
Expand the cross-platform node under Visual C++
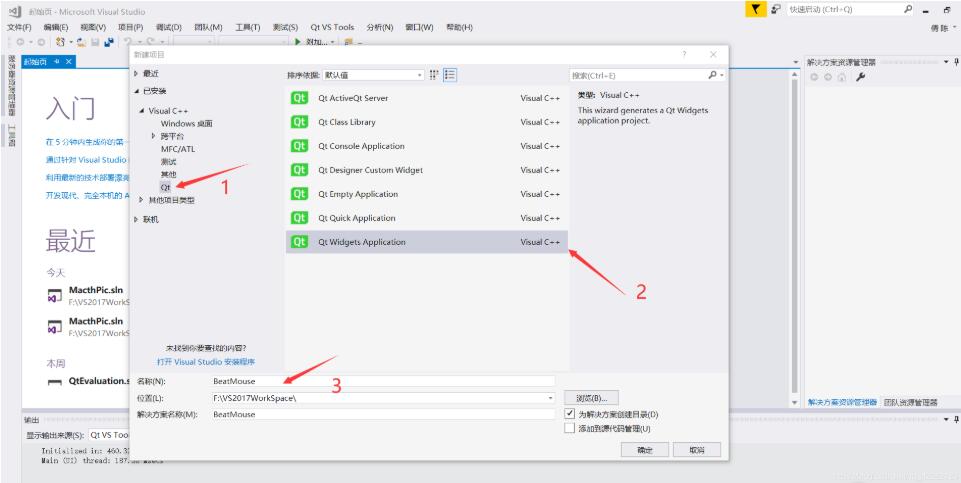pos(153,136)
